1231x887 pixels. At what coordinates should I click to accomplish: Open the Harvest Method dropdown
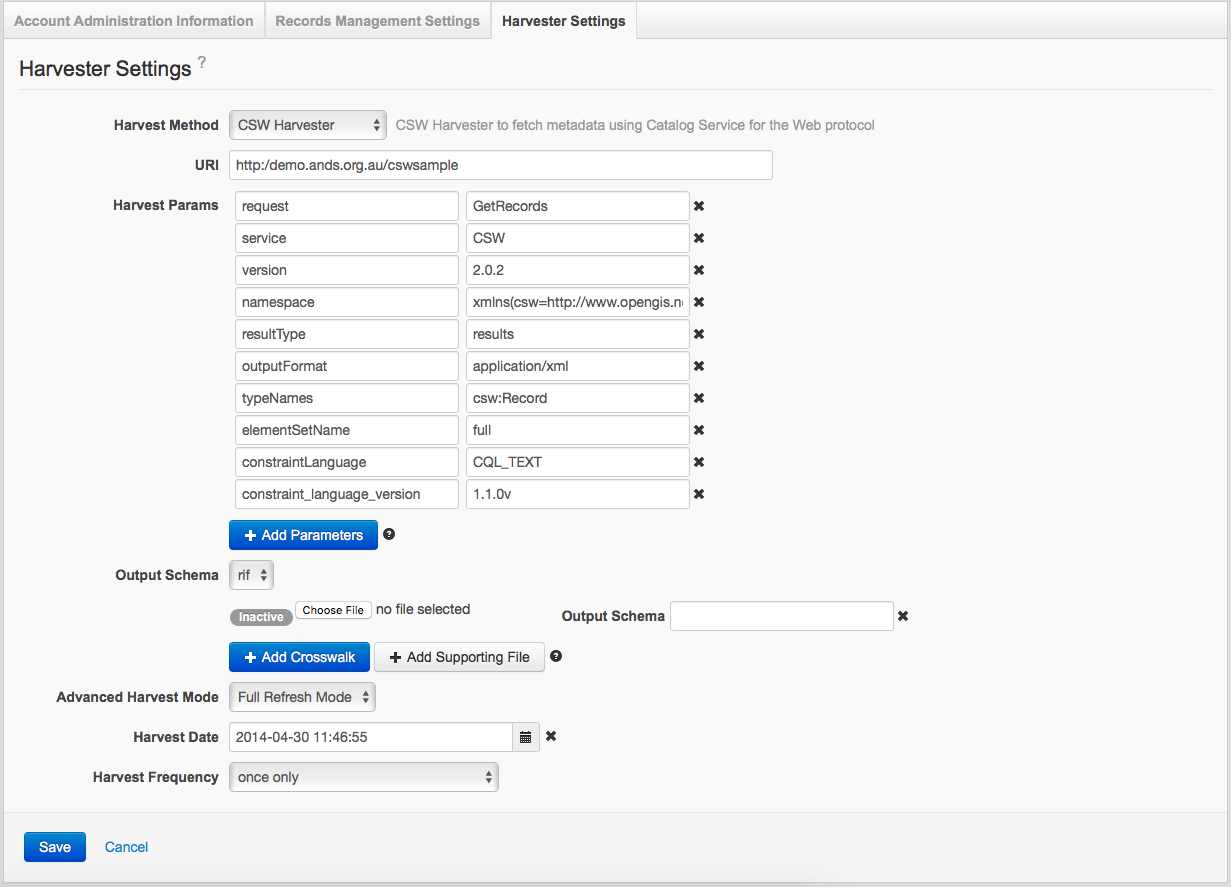pos(307,125)
